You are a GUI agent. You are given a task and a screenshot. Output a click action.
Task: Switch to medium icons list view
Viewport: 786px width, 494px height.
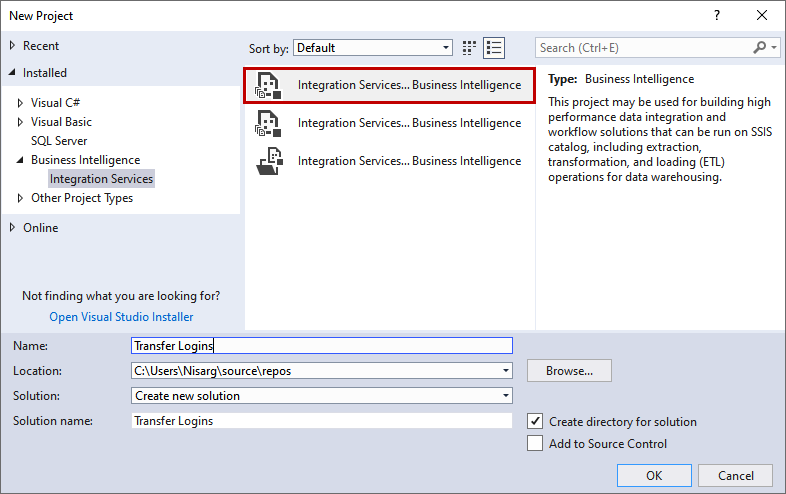(494, 48)
